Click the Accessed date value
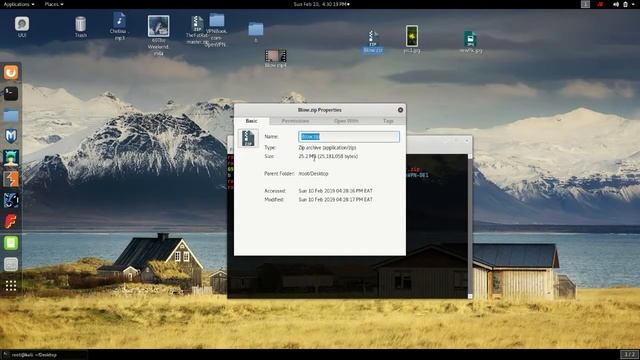The height and width of the screenshot is (360, 640). 336,191
